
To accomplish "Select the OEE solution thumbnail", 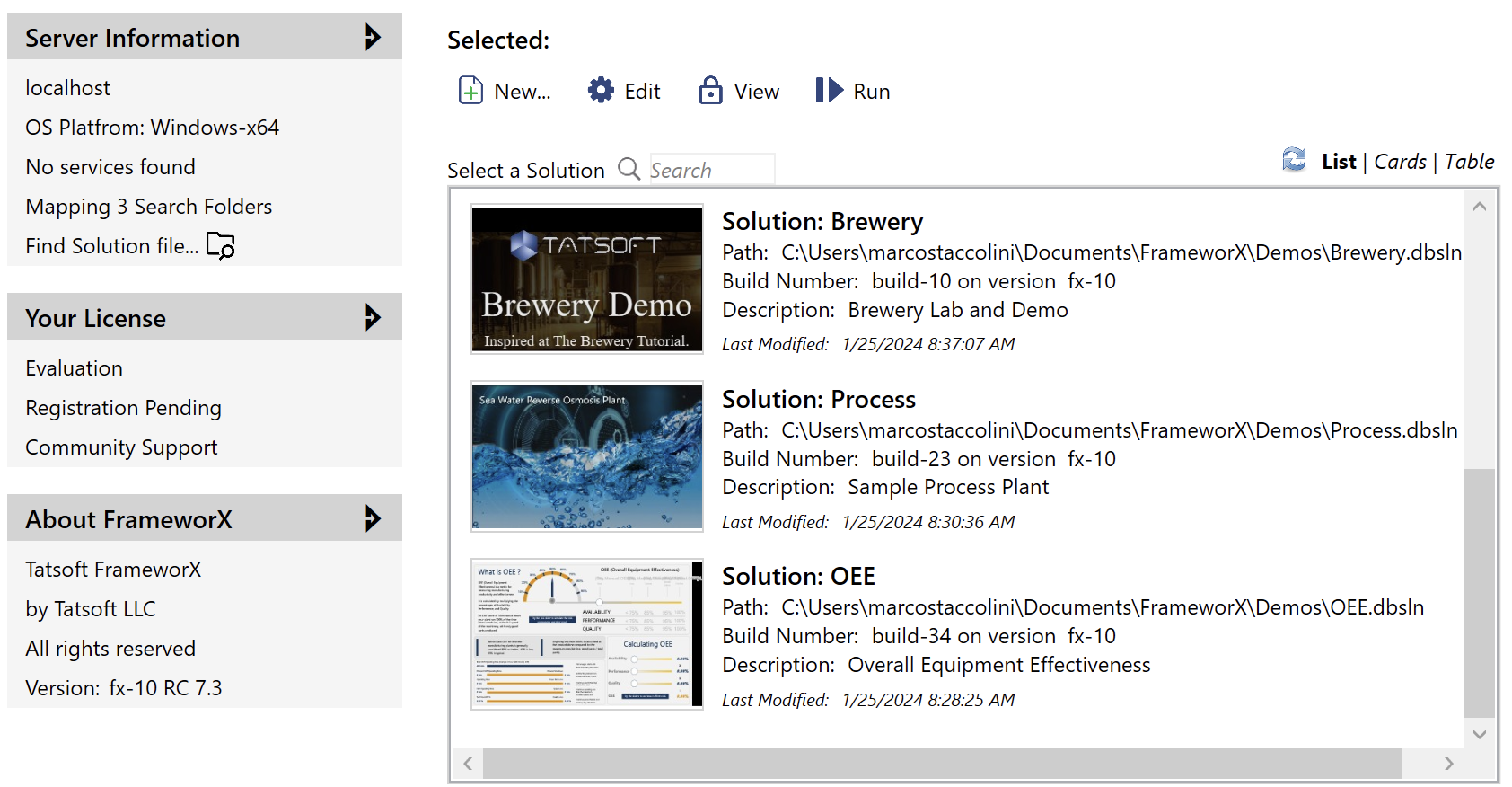I will (587, 634).
